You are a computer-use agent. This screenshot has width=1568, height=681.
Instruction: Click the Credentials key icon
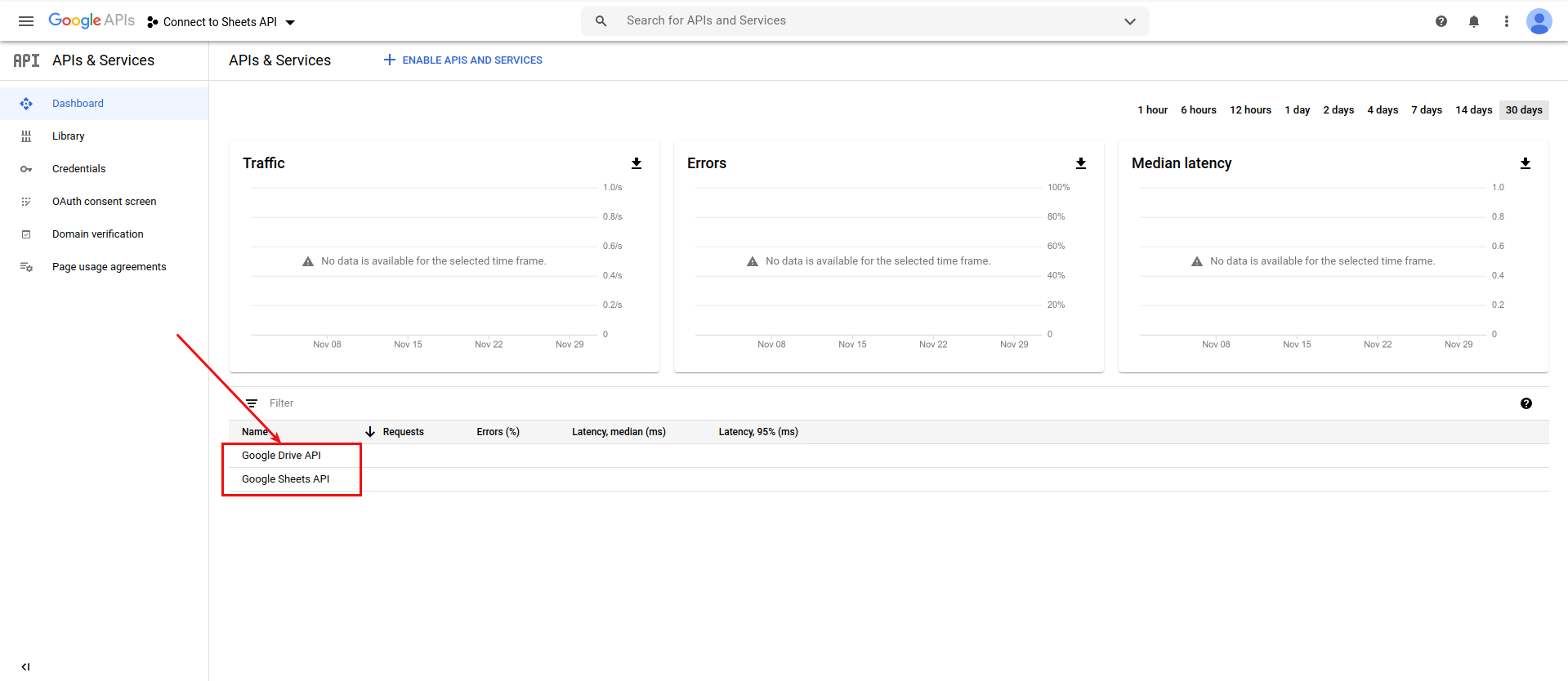click(26, 169)
